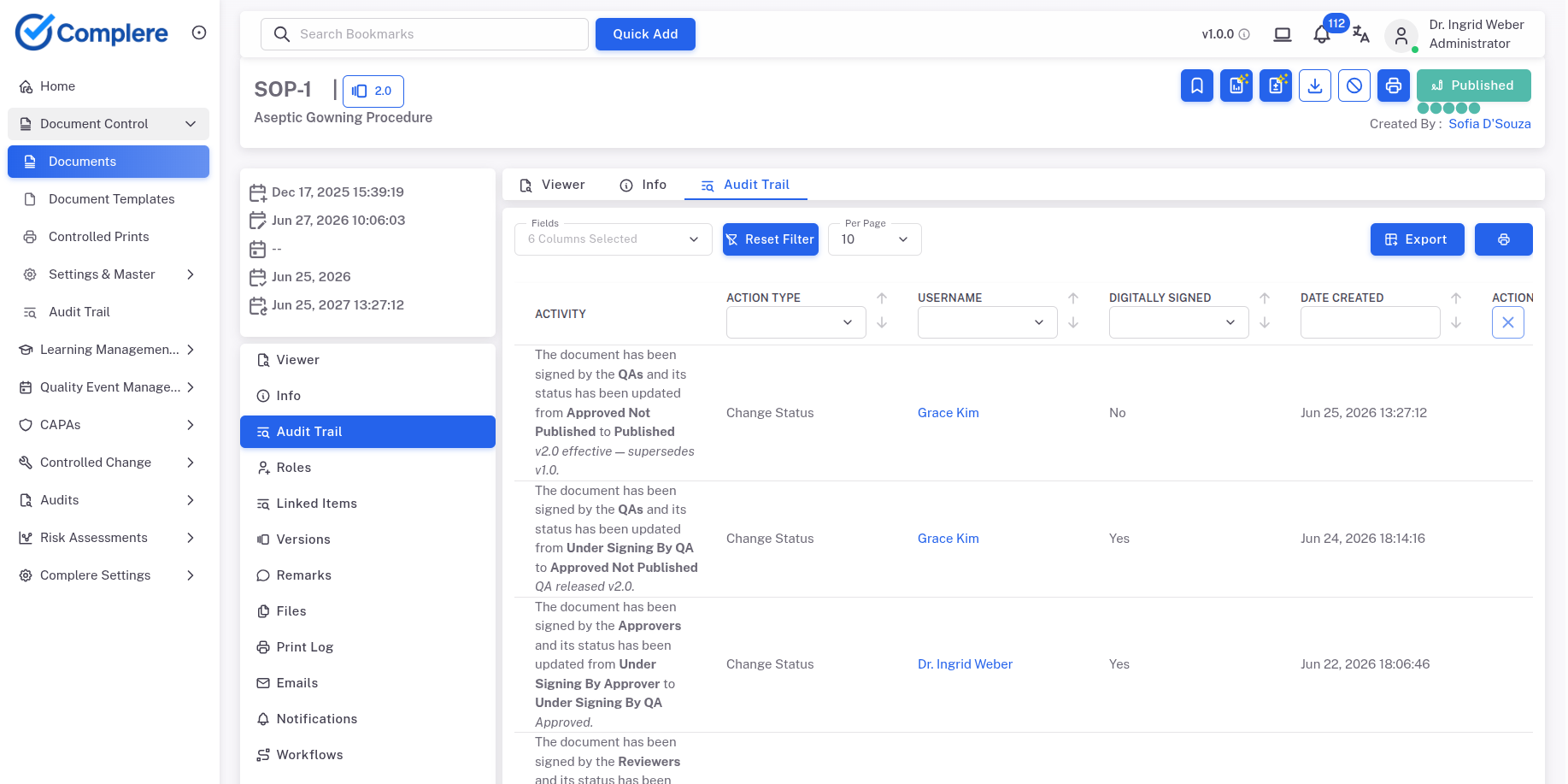Click the Date Created filter field
The image size is (1568, 784).
pyautogui.click(x=1371, y=322)
